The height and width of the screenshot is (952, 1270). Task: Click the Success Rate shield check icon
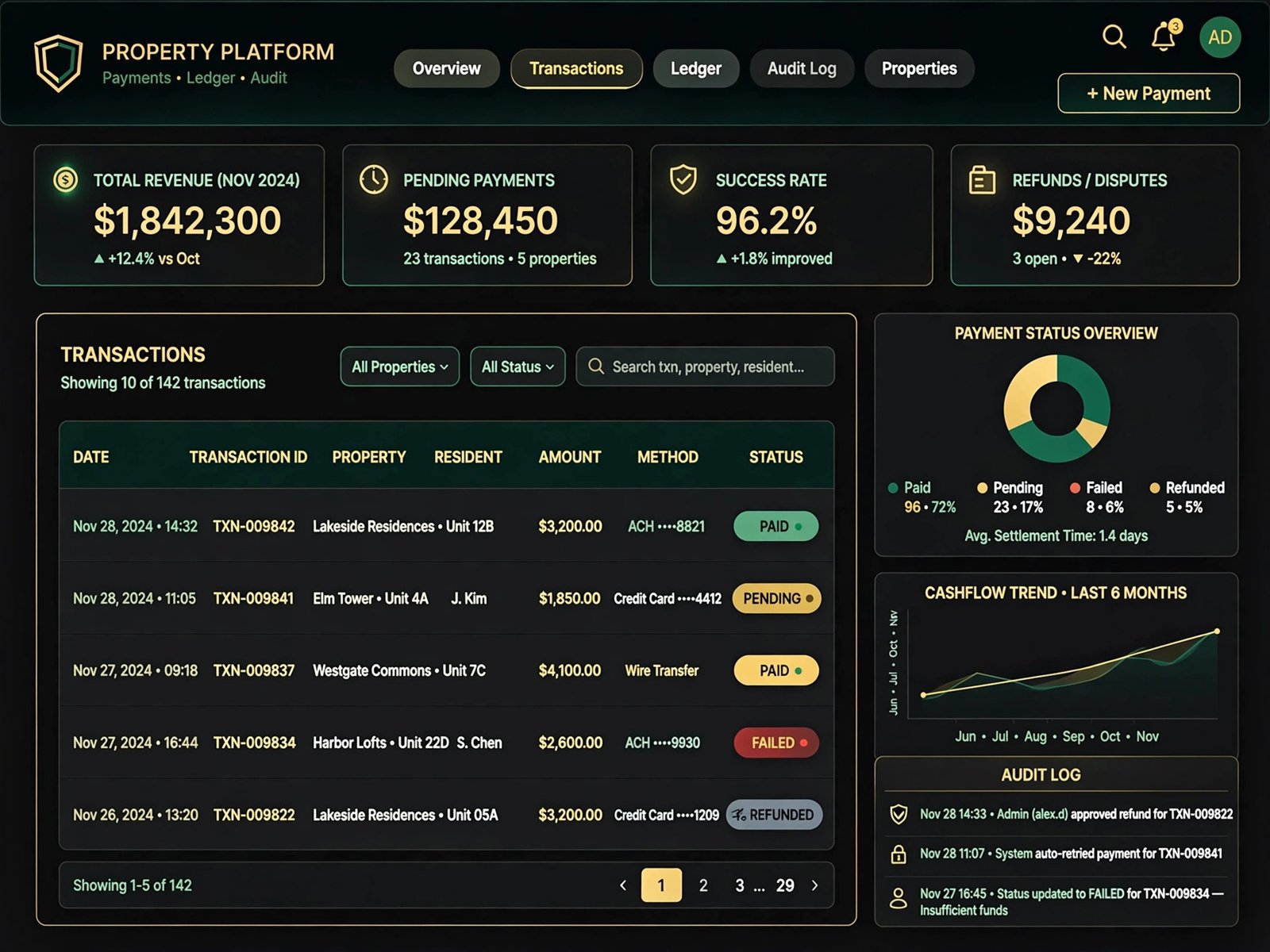click(x=683, y=180)
